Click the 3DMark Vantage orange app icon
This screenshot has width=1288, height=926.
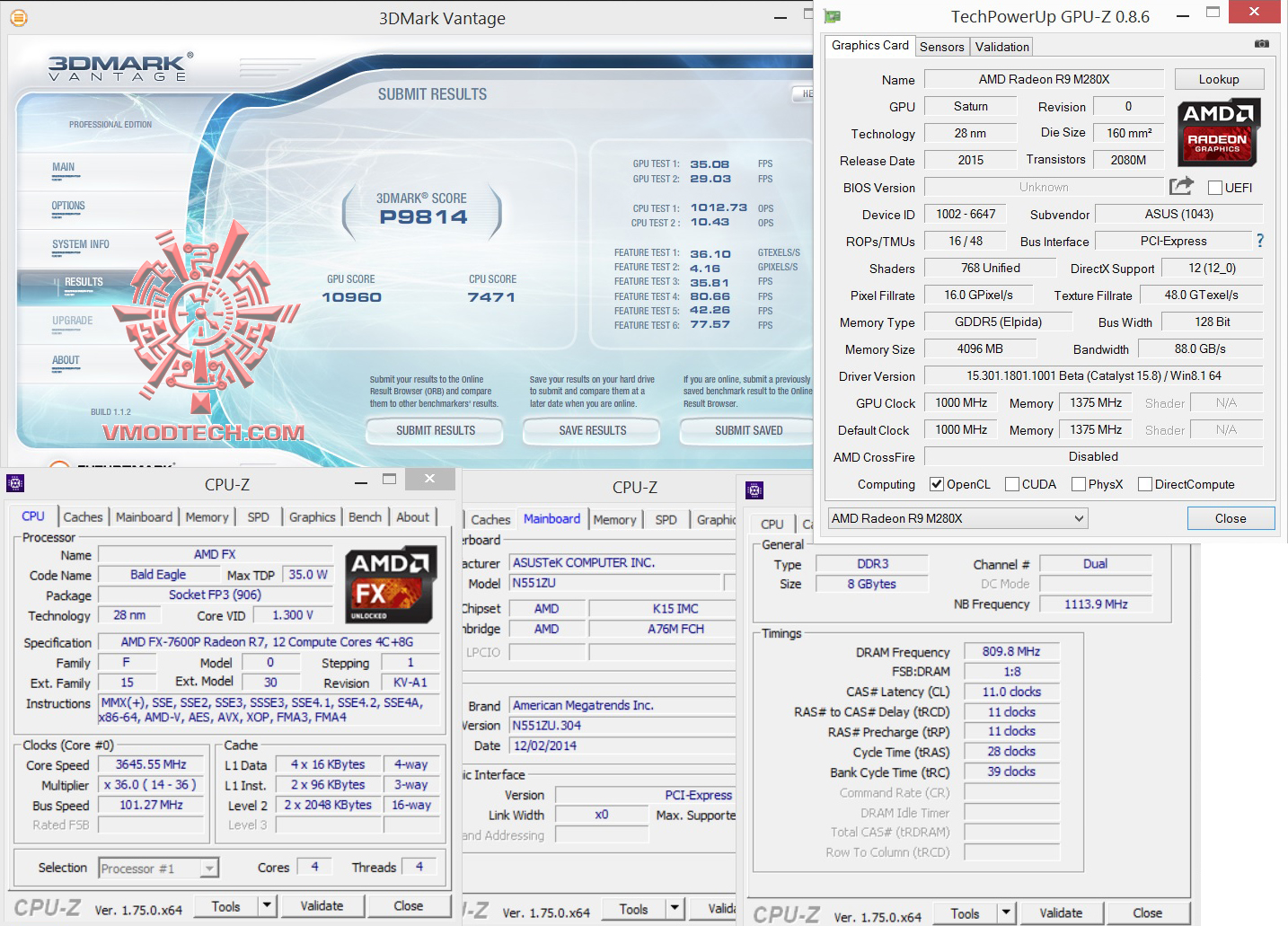[x=18, y=18]
